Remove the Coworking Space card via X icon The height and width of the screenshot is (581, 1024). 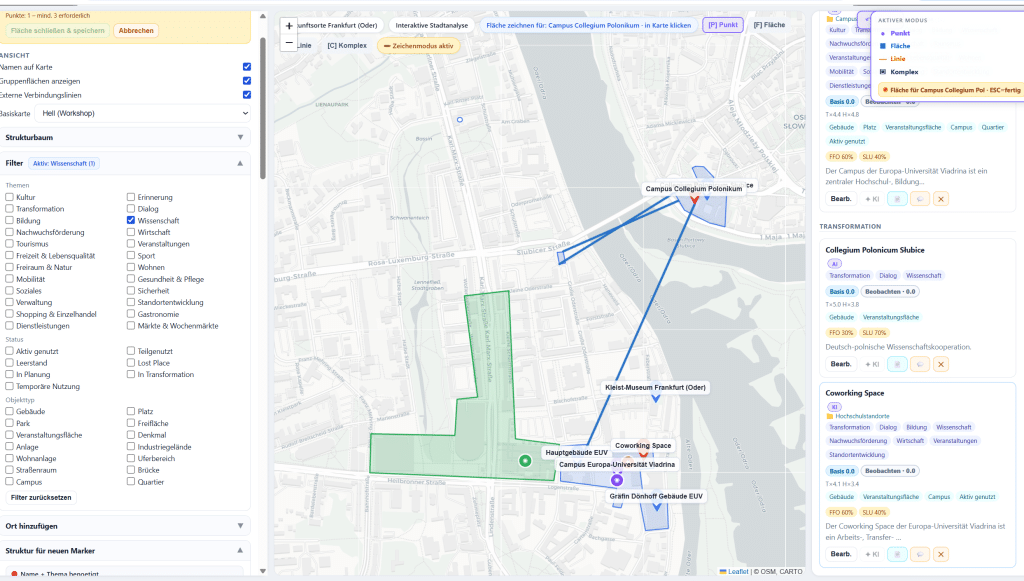pyautogui.click(x=940, y=554)
